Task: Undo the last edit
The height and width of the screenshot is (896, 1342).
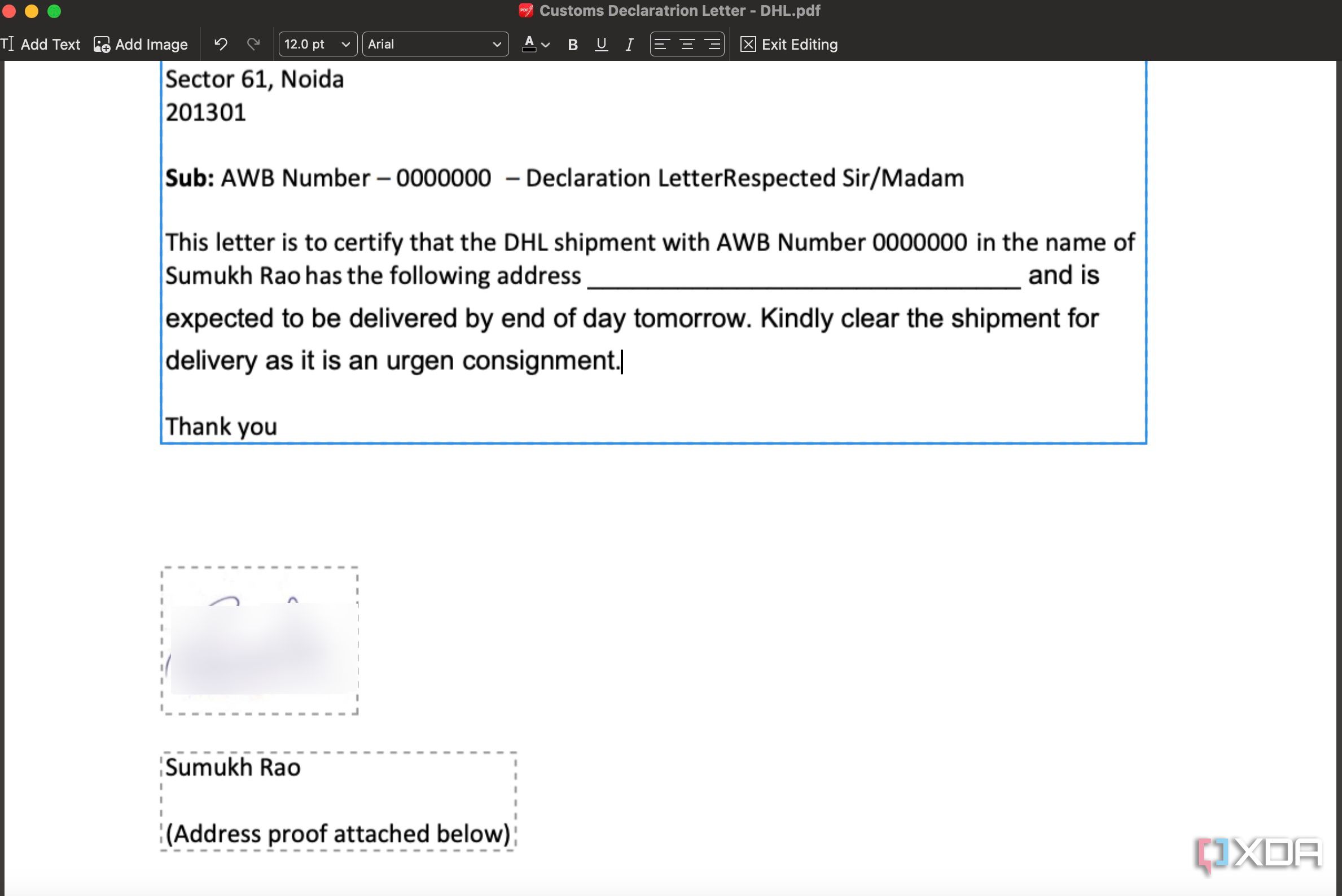Action: point(220,44)
